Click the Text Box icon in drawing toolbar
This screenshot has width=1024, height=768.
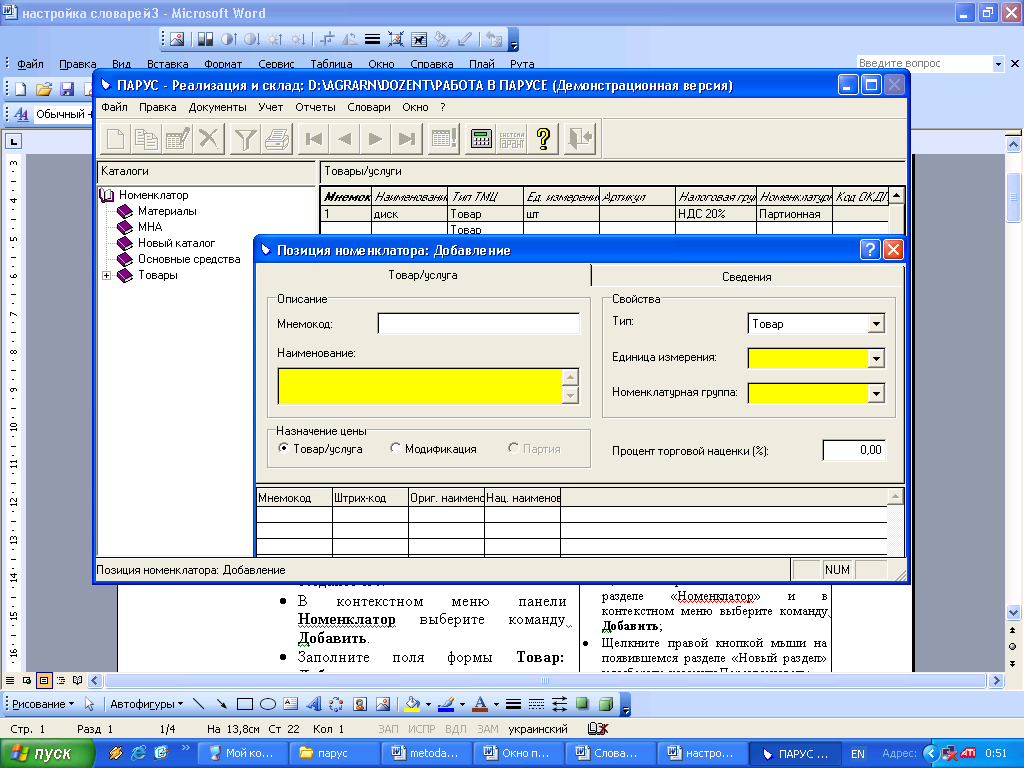click(x=291, y=704)
